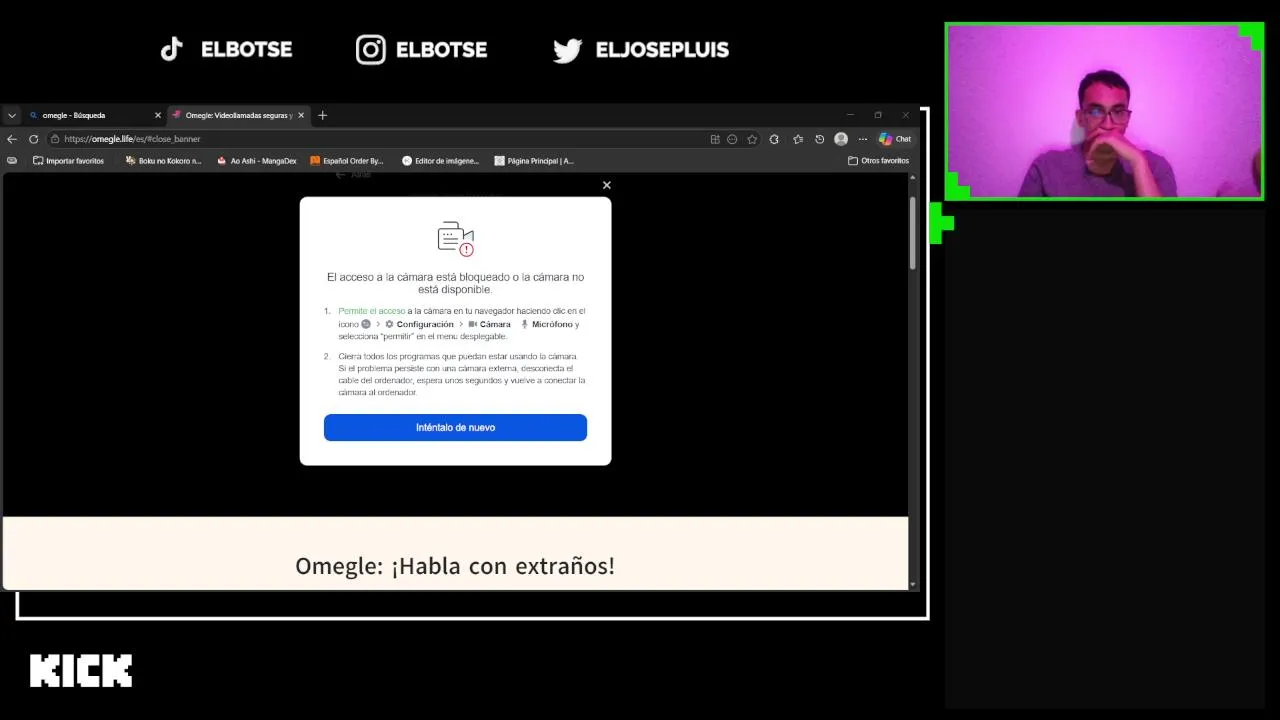Click the TikTok logo in stream overlay
1280x720 pixels.
tap(172, 49)
